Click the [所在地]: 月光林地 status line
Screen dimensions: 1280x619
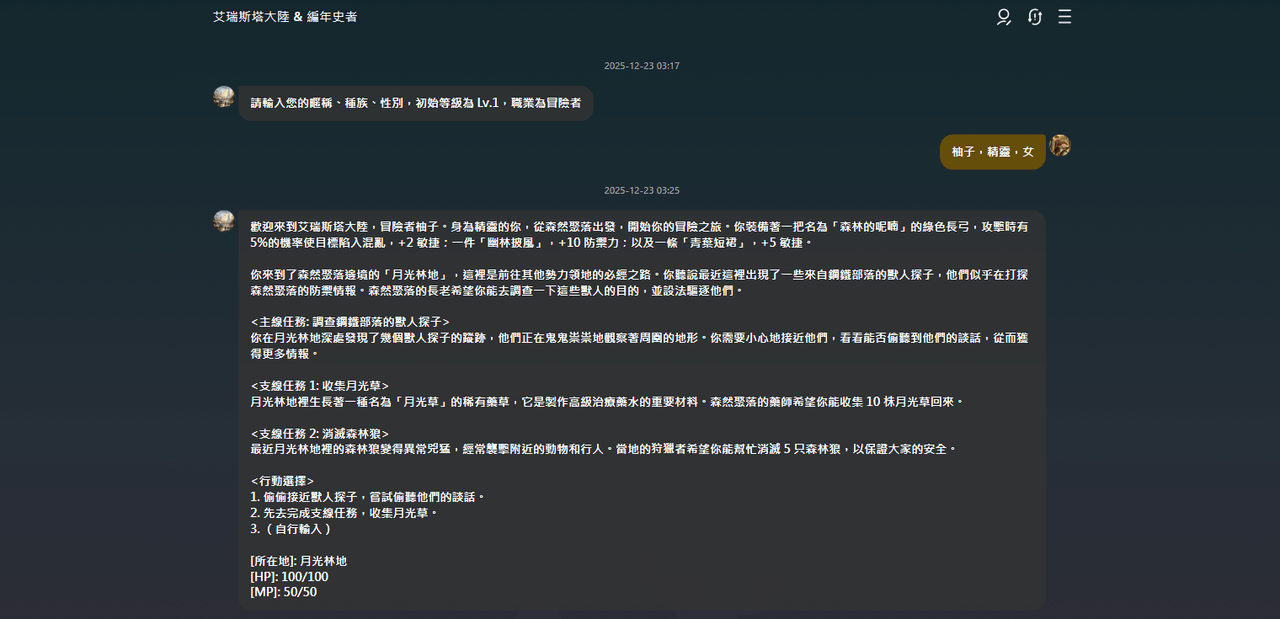[x=298, y=561]
